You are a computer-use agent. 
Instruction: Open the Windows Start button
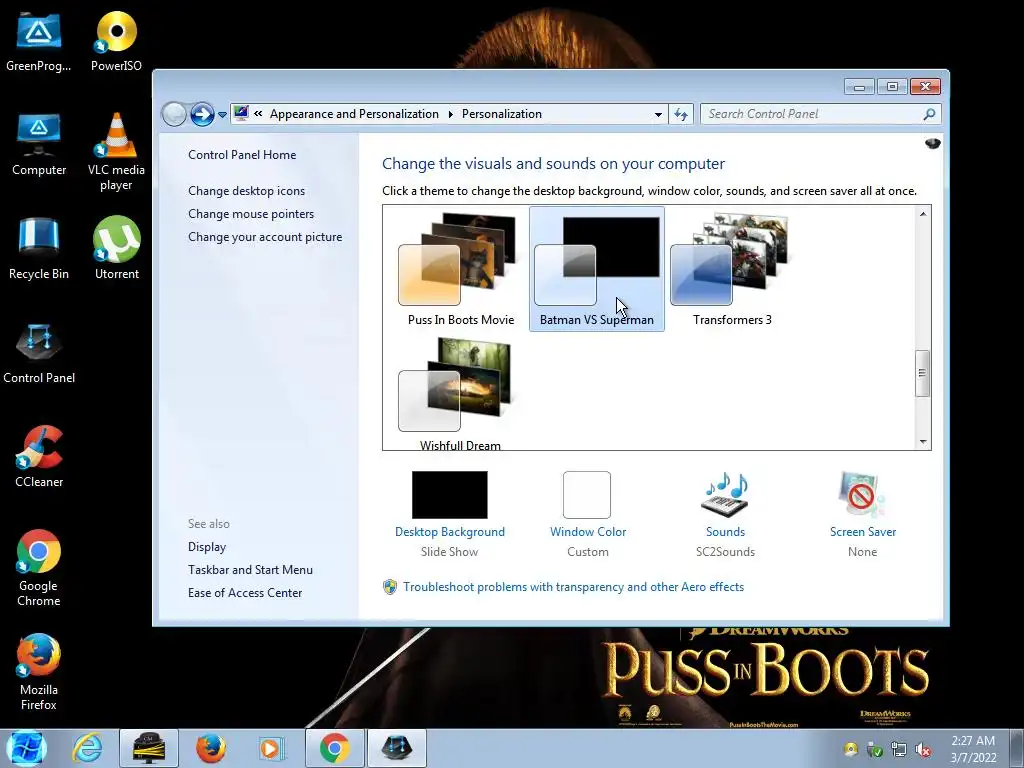(26, 748)
